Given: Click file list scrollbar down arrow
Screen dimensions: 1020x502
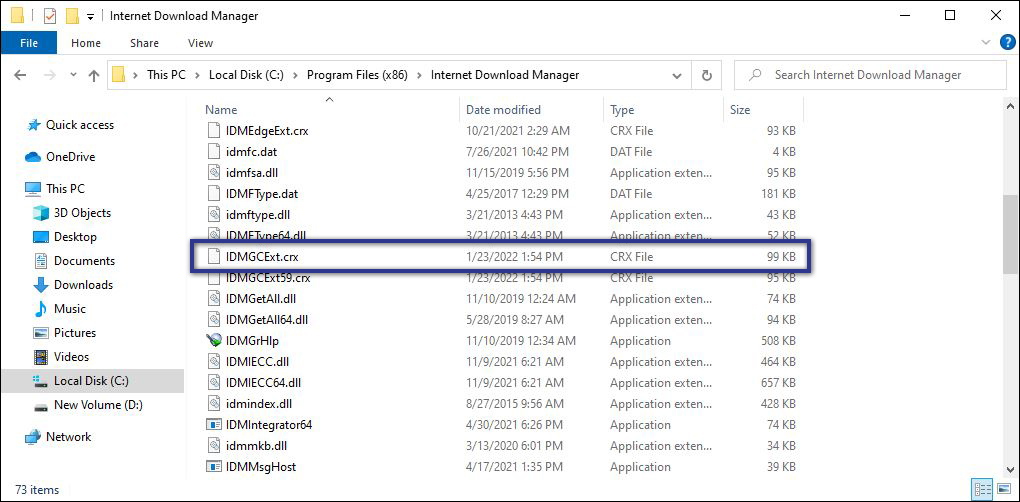Looking at the screenshot, I should point(1010,469).
